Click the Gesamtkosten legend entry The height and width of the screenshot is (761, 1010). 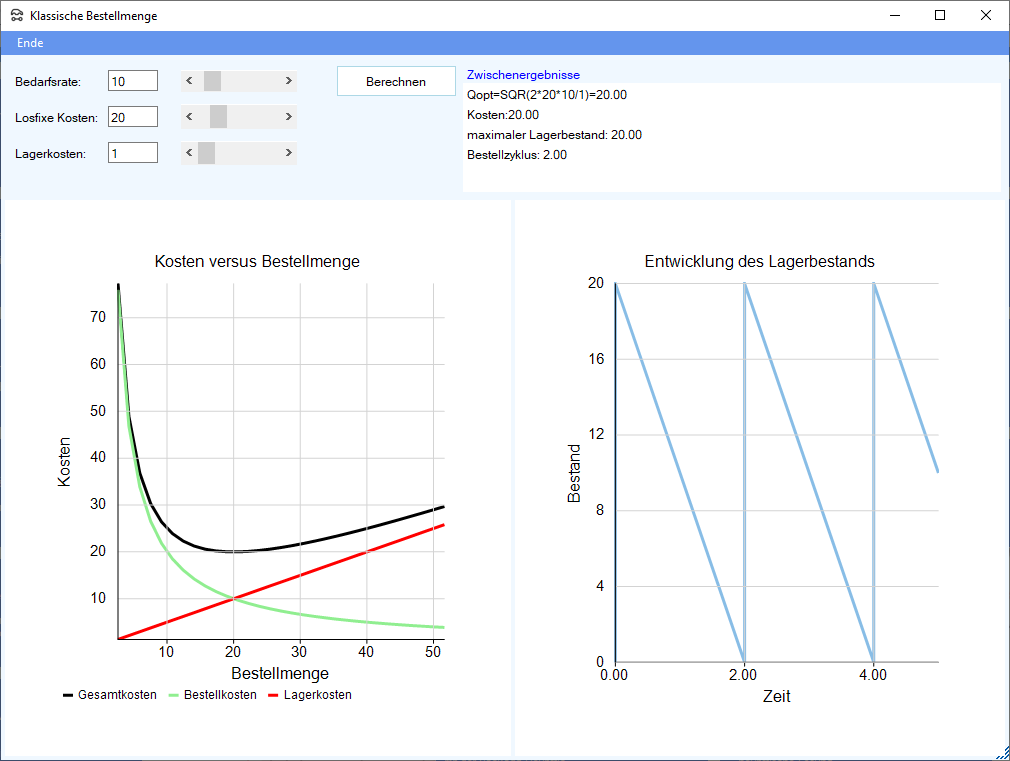(x=109, y=695)
